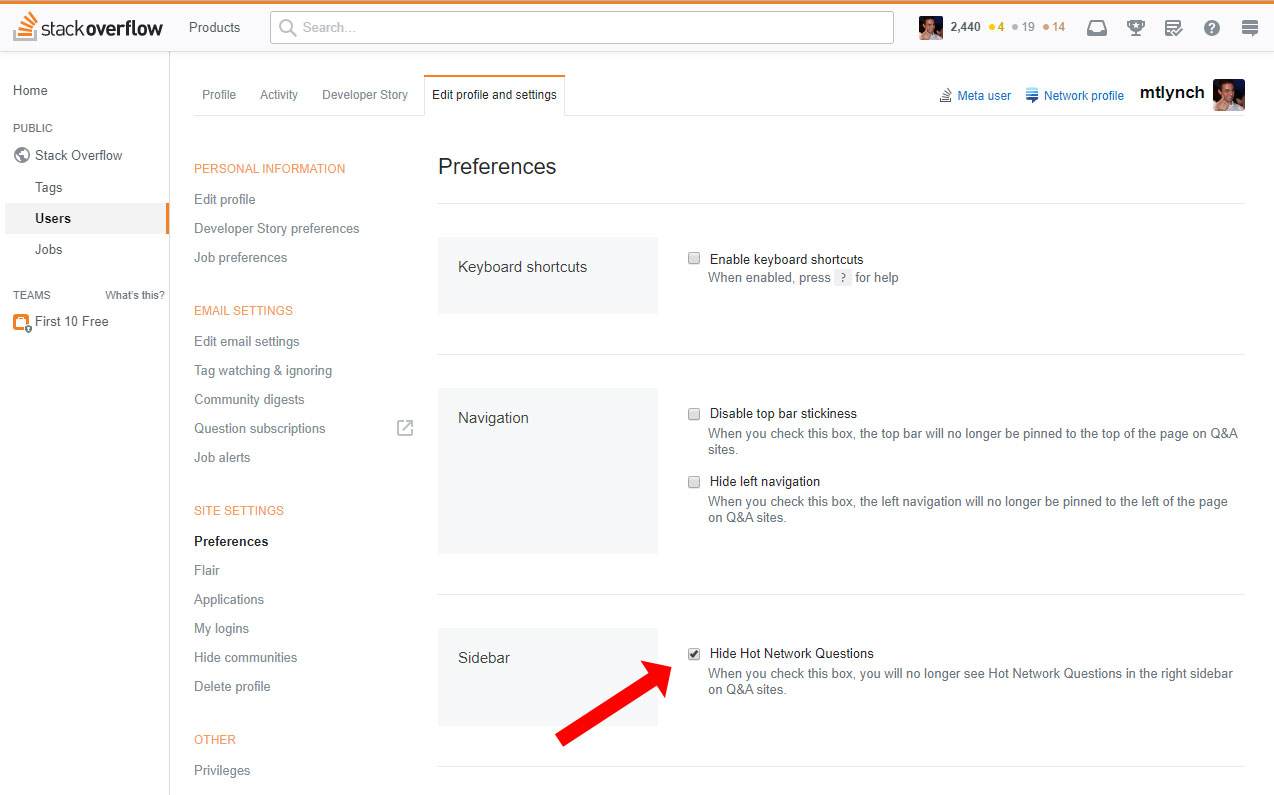This screenshot has height=795, width=1274.
Task: Switch to the Developer Story tab
Action: [365, 95]
